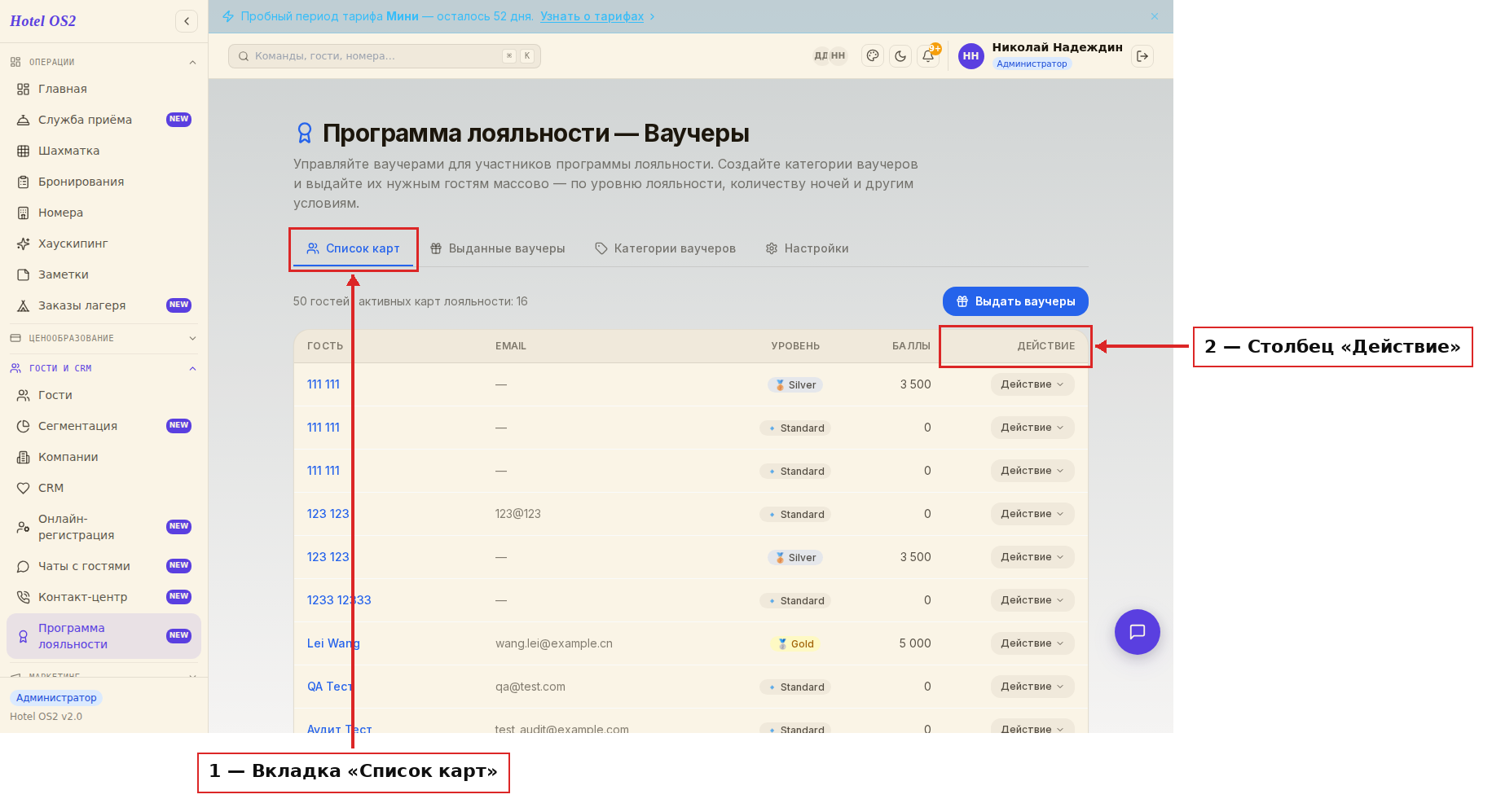Collapse the sidebar with the chevron button
1492x812 pixels.
tap(187, 21)
